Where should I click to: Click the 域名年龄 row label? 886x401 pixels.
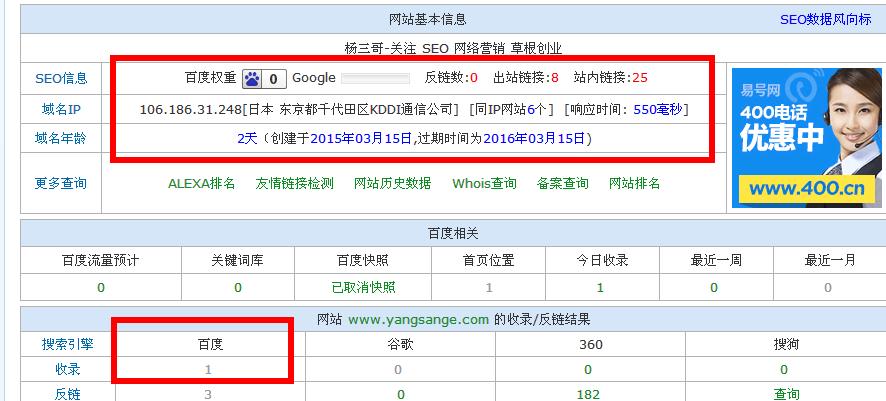(x=61, y=138)
